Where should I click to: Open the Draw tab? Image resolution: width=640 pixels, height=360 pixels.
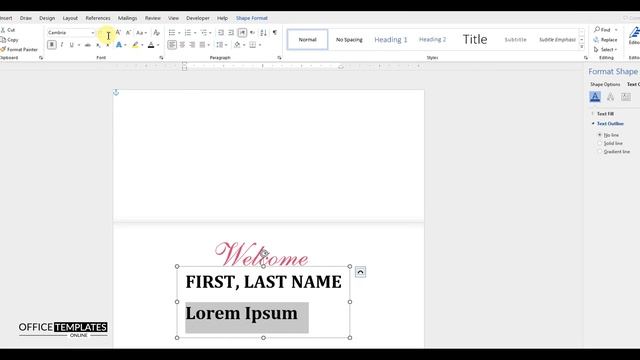(26, 18)
